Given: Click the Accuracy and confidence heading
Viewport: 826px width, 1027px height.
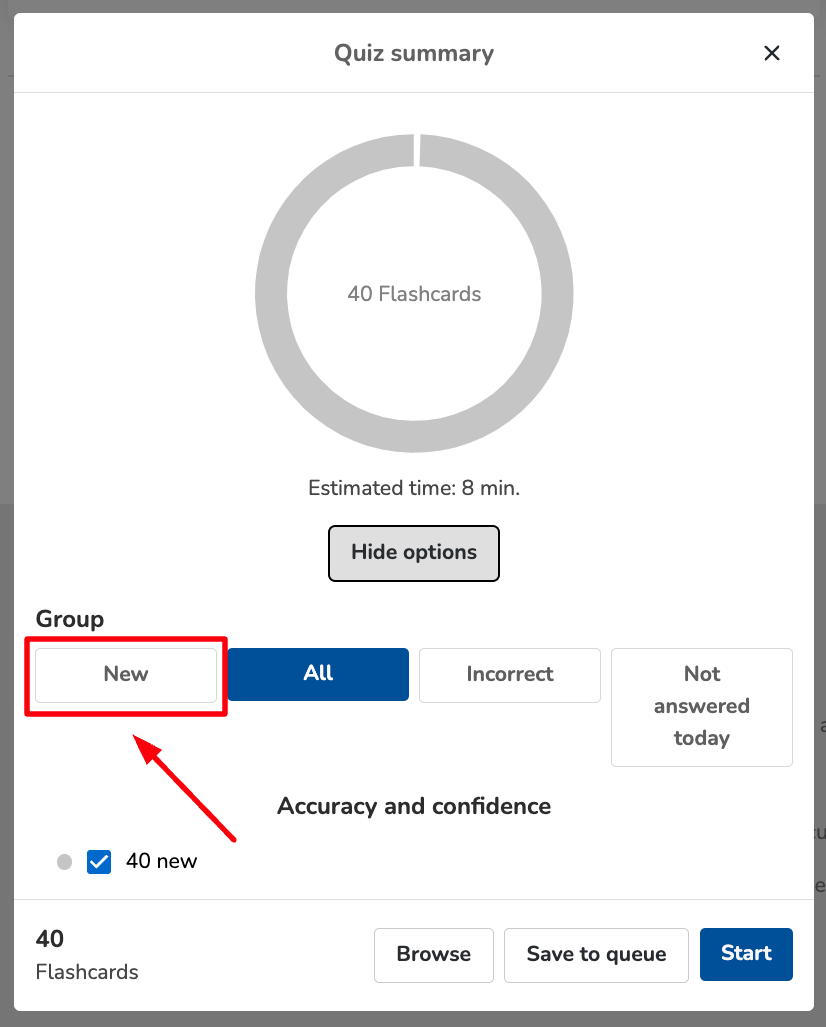Looking at the screenshot, I should click(414, 806).
